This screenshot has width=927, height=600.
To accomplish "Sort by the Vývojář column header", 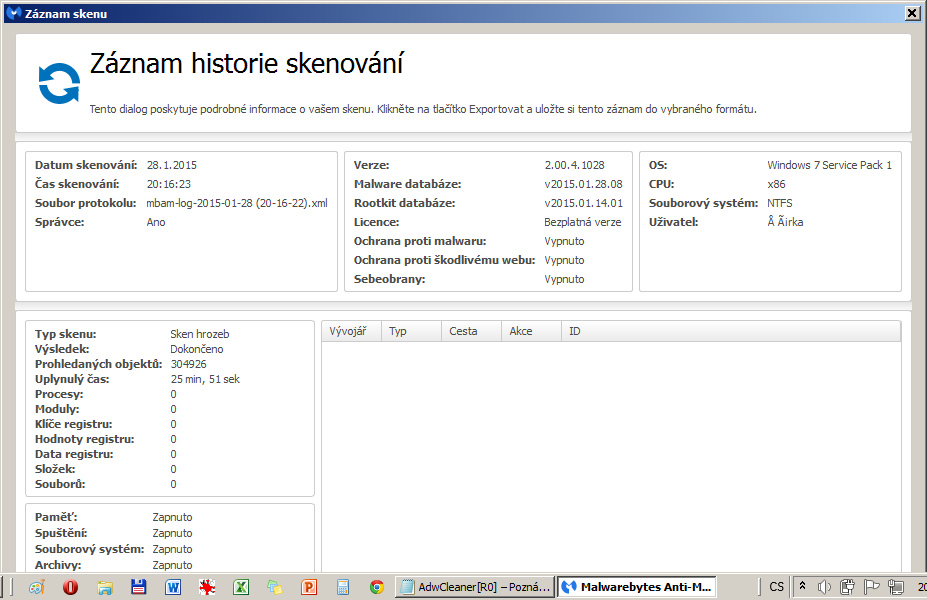I will click(x=352, y=331).
